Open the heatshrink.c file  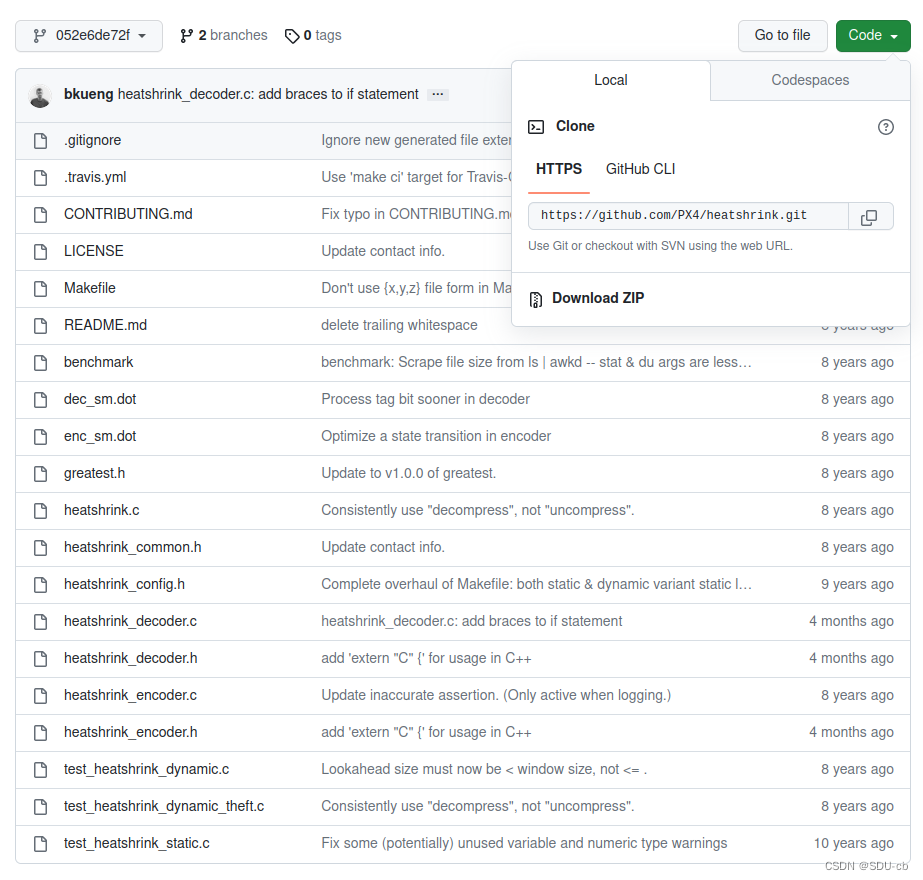pyautogui.click(x=102, y=510)
